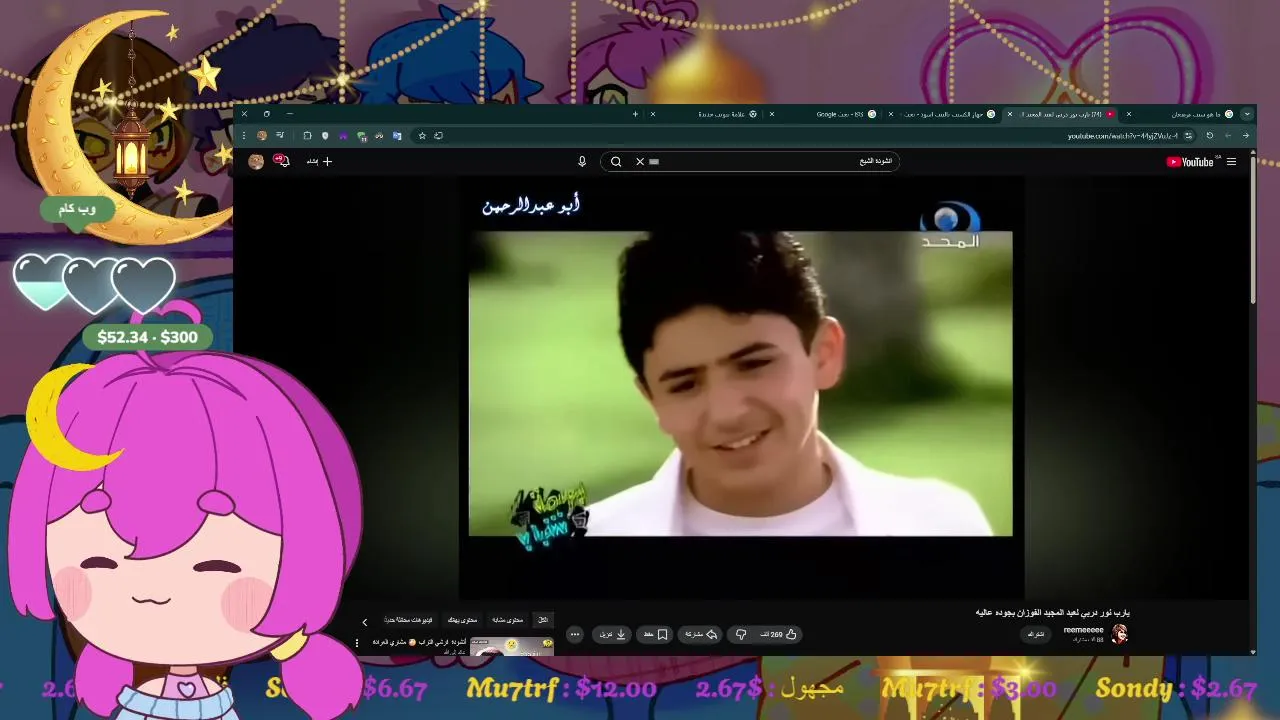Expand the tab search dropdown arrow
This screenshot has width=1280, height=720.
click(1246, 114)
